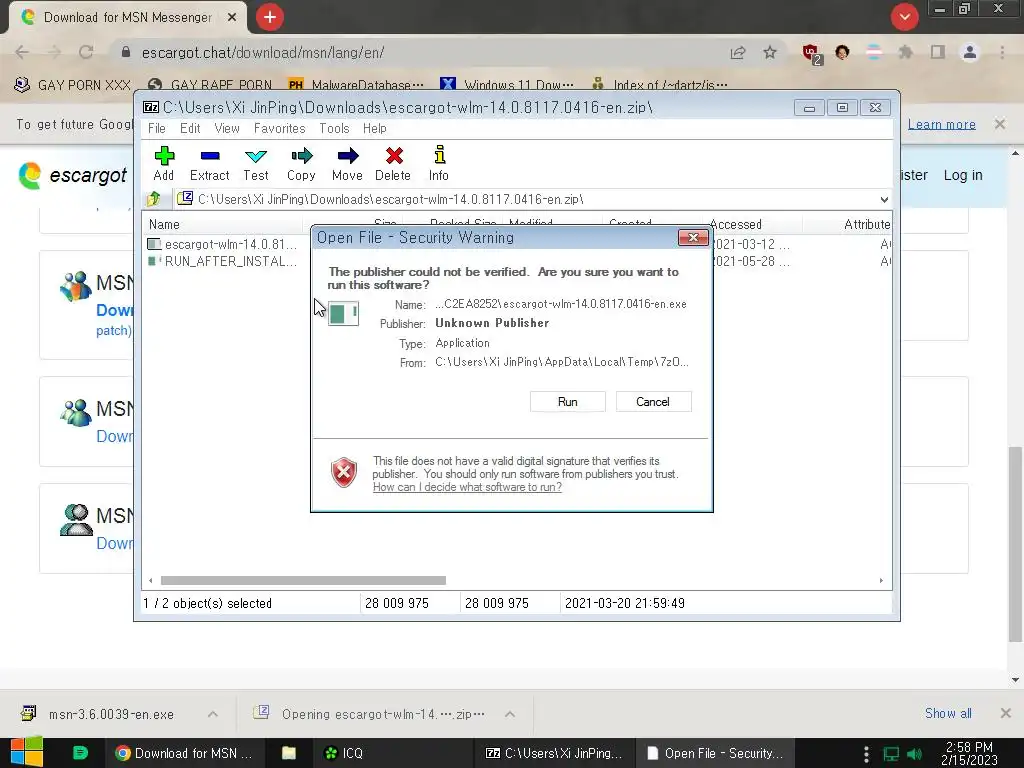Click the Learn more link in infobar
Image resolution: width=1024 pixels, height=768 pixels.
942,124
